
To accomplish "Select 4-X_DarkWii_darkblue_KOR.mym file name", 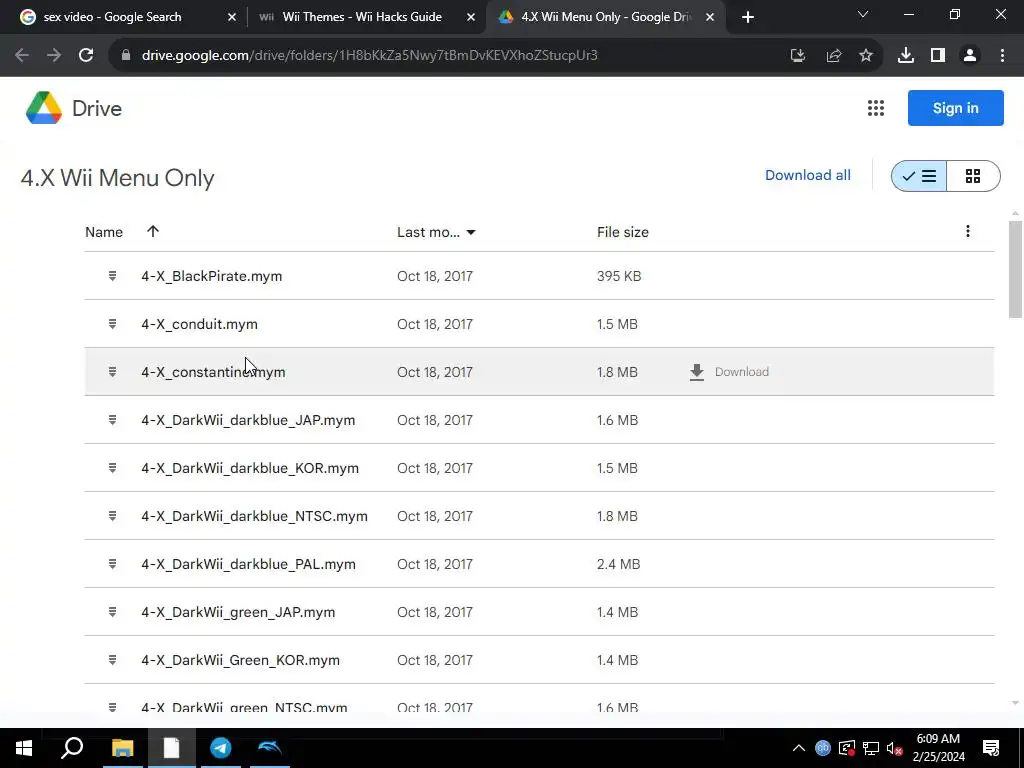I will tap(250, 468).
